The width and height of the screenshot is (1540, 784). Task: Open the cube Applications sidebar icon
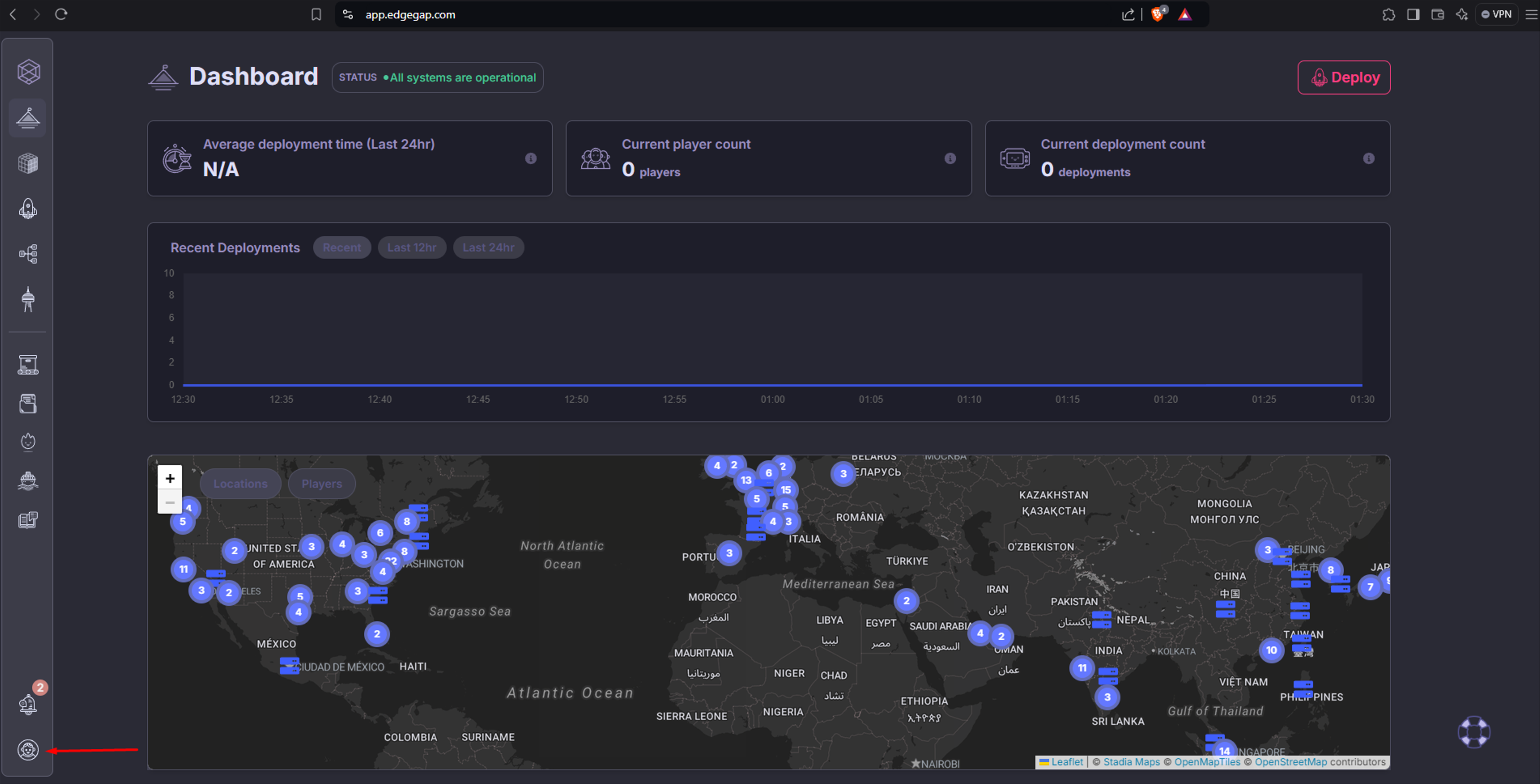28,163
